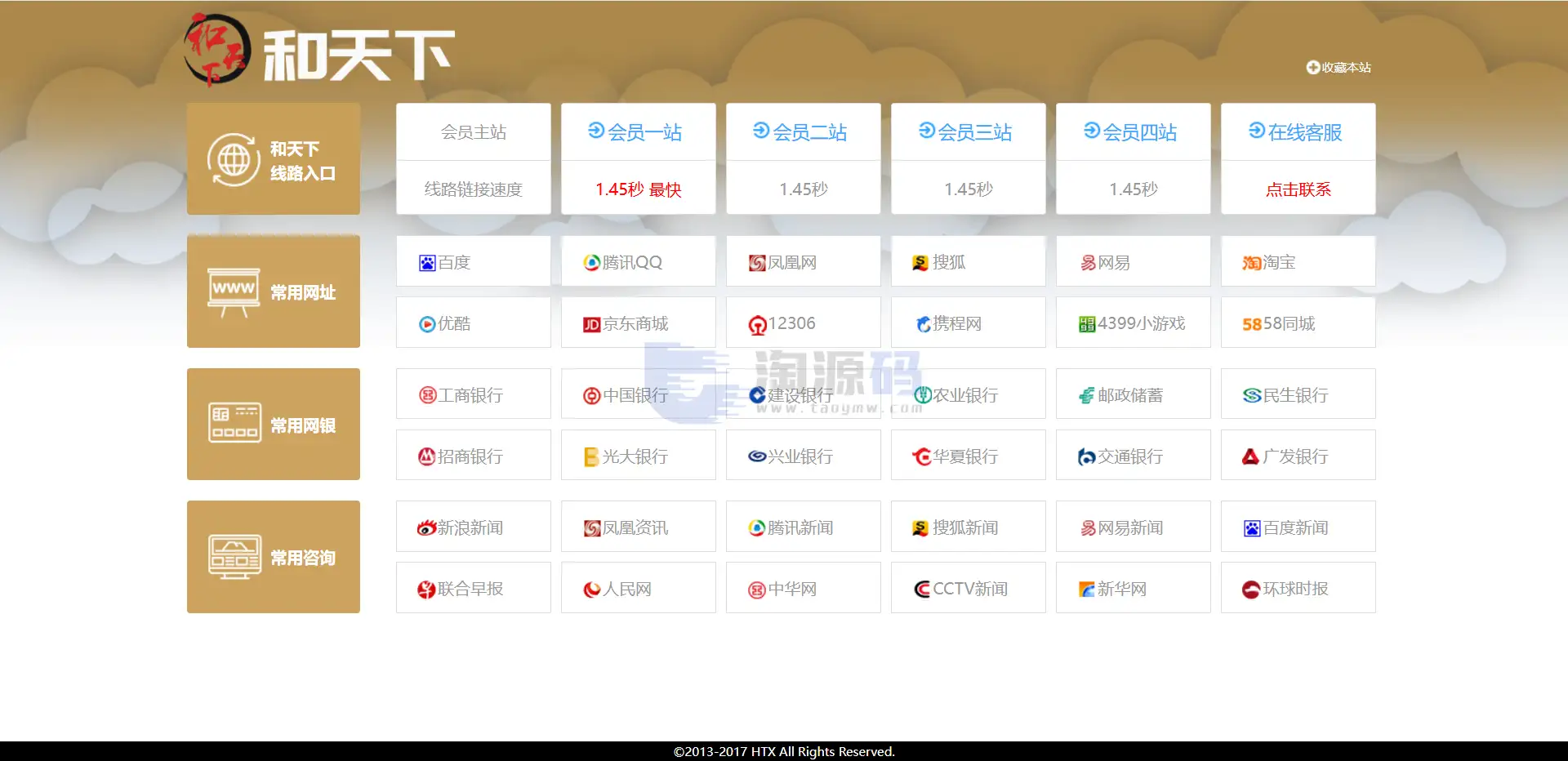Click the Lianhe Zaobao icon
Screen dimensions: 1568x761
click(x=426, y=590)
